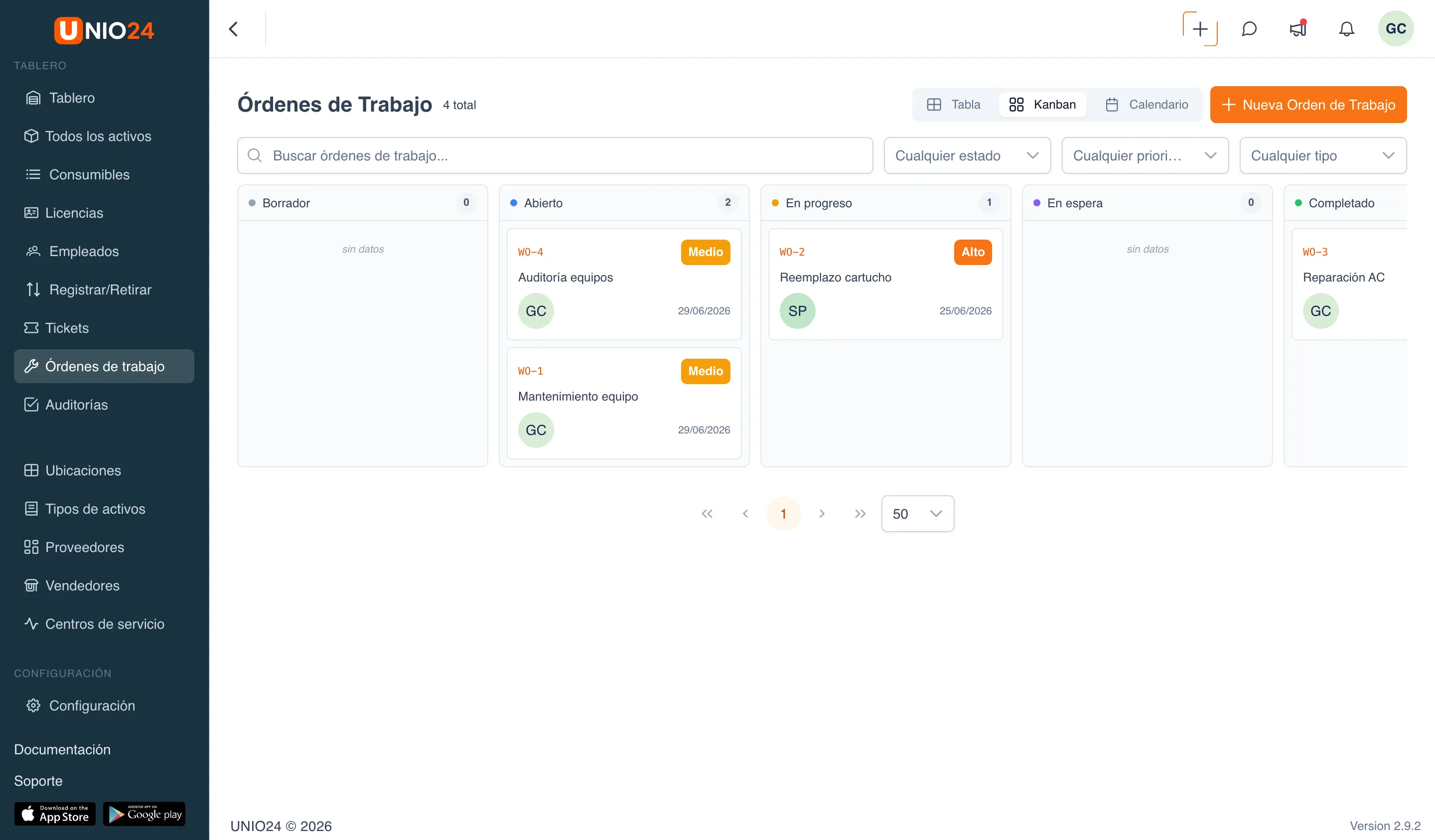The width and height of the screenshot is (1435, 840).
Task: Open chat messages icon
Action: click(1249, 29)
